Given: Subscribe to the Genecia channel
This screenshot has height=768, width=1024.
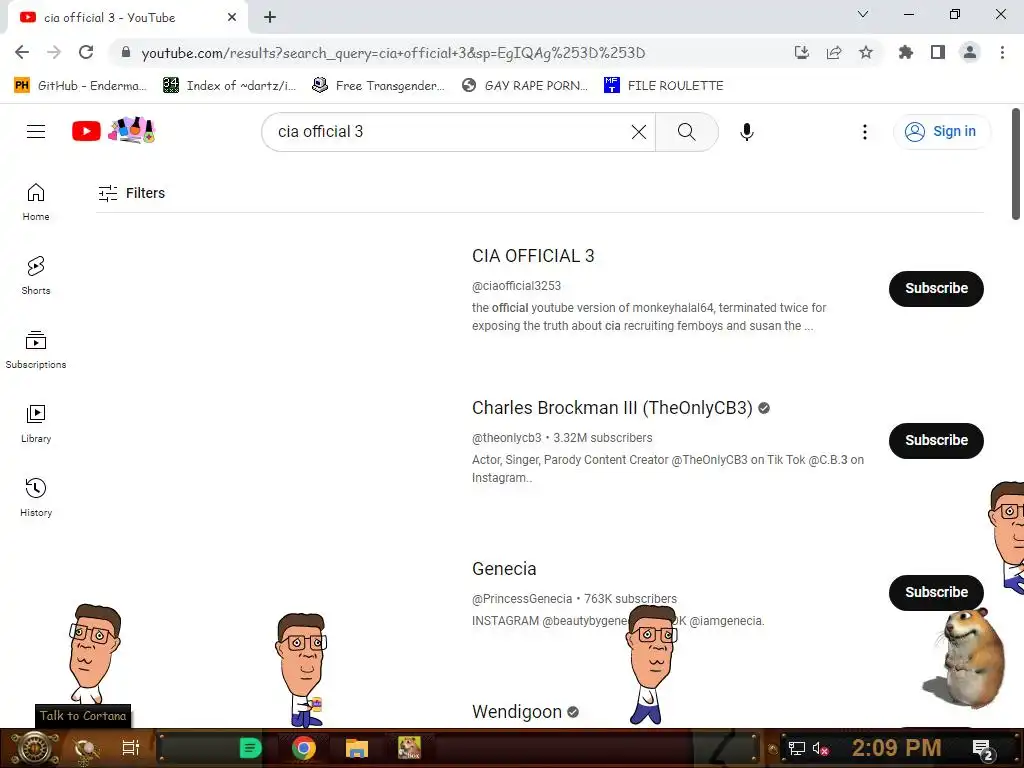Looking at the screenshot, I should coord(936,592).
